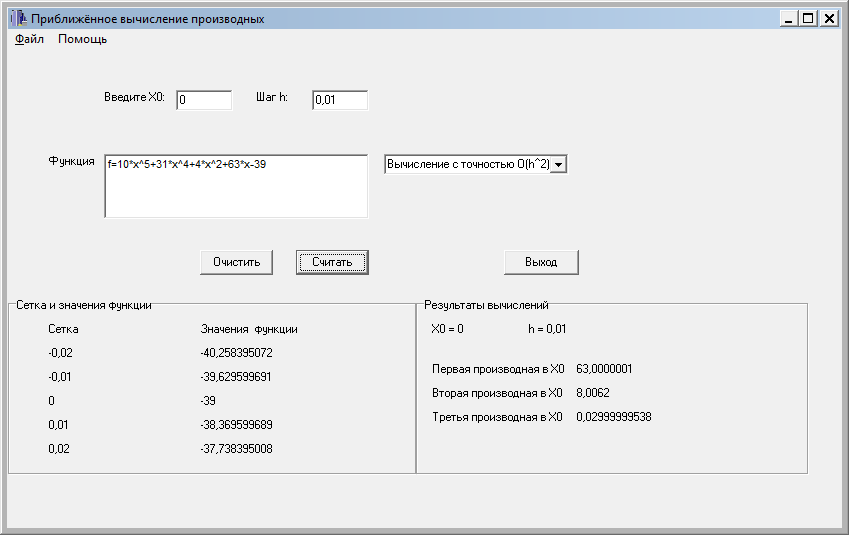This screenshot has height=535, width=849.
Task: Click the 'Сетка и значения функции' group title
Action: tap(84, 305)
